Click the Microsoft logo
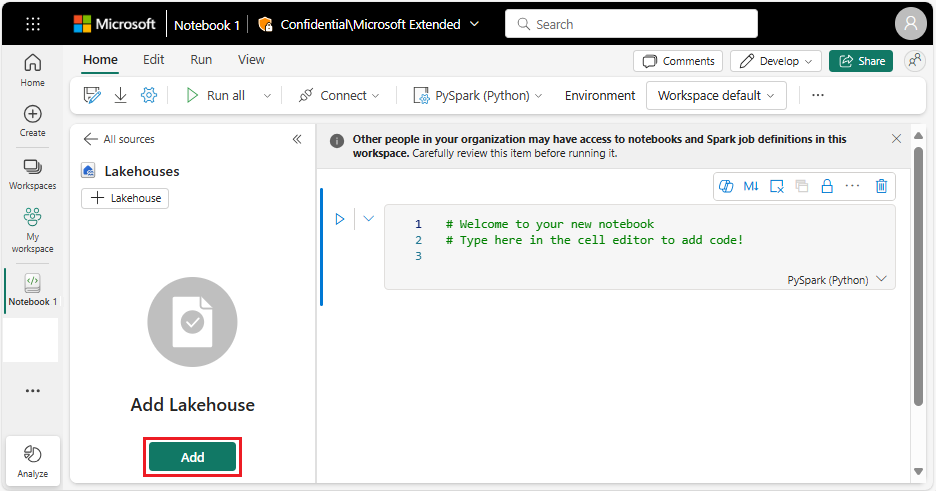936x491 pixels. pyautogui.click(x=114, y=24)
